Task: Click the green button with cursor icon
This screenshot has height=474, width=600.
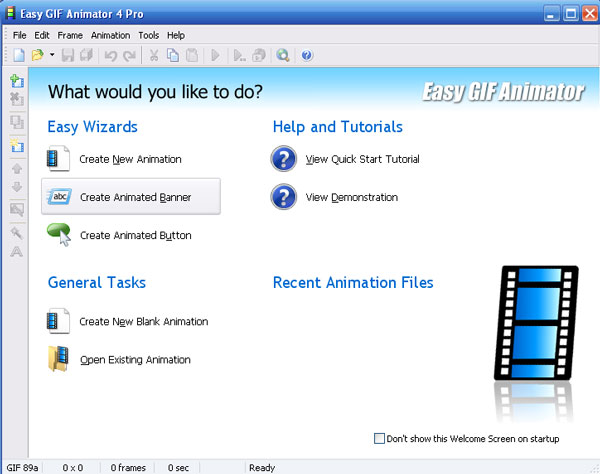Action: [x=59, y=235]
